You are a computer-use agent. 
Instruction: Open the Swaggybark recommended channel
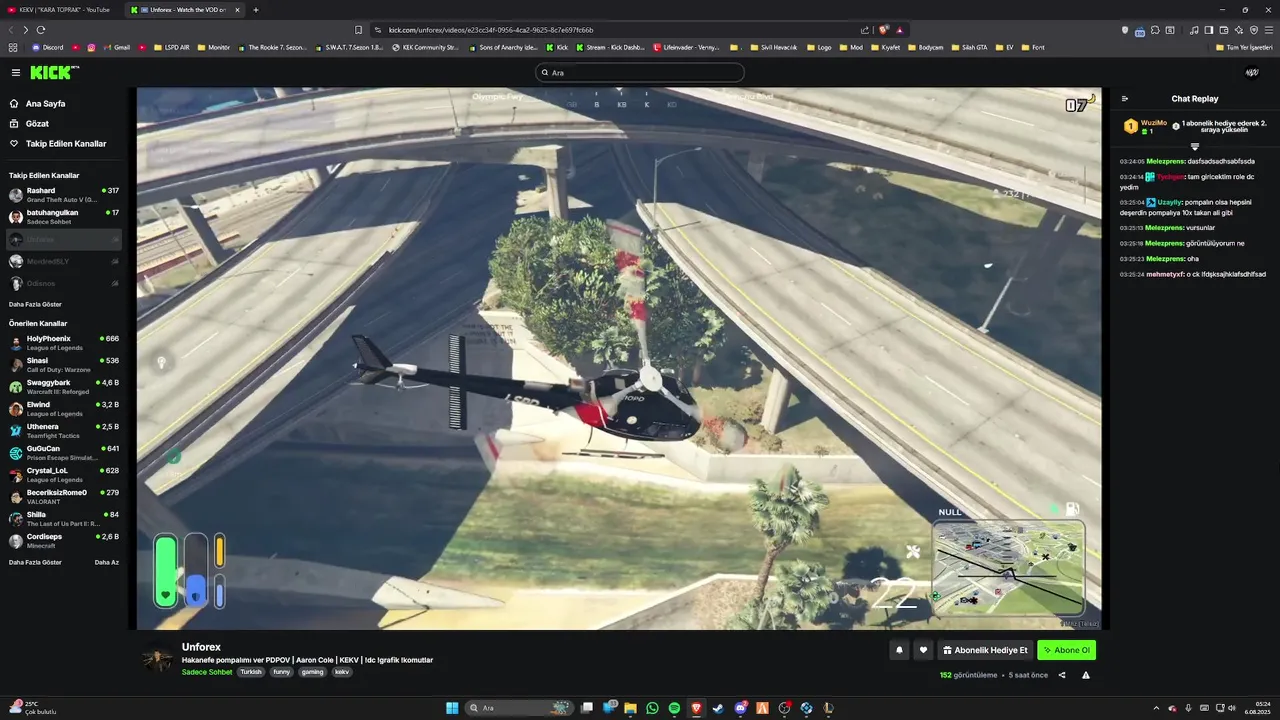click(64, 386)
